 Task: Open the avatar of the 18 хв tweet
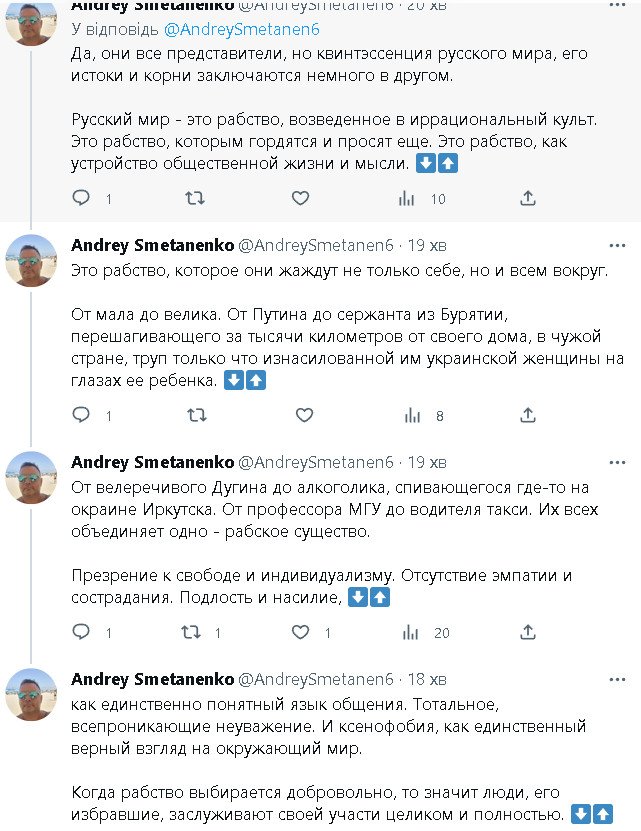coord(31,693)
